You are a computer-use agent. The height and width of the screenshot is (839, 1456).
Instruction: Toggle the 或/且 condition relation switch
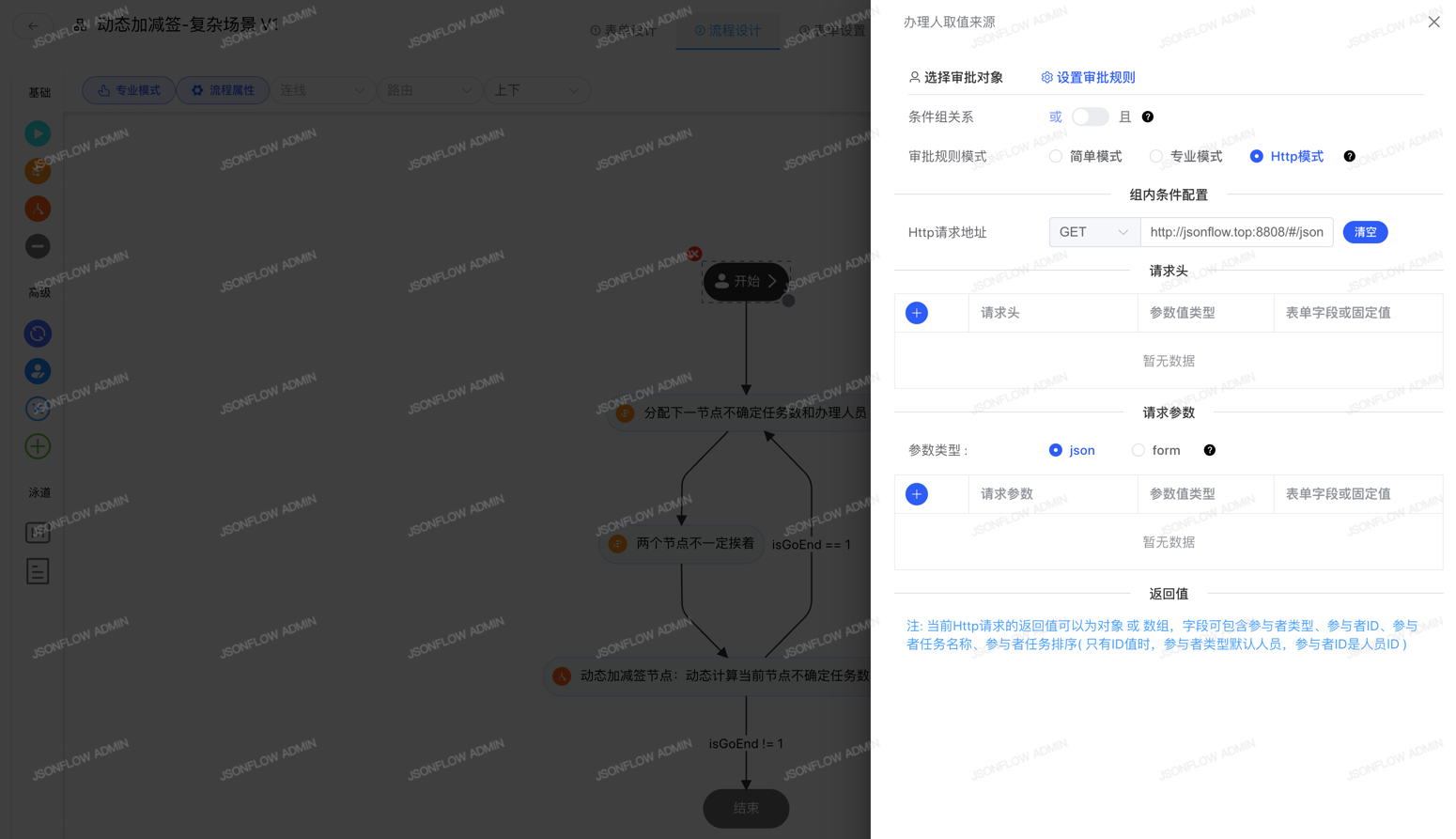point(1090,117)
